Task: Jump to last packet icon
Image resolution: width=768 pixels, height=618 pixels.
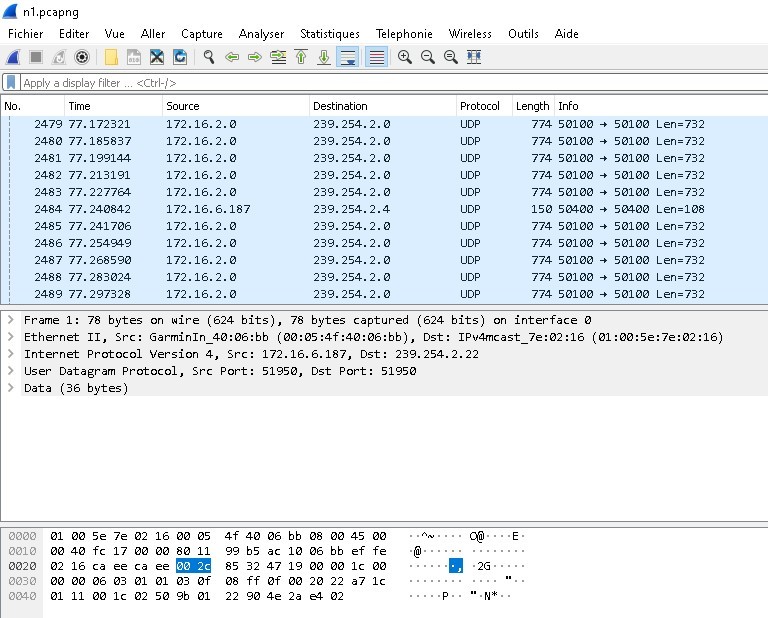Action: (324, 57)
